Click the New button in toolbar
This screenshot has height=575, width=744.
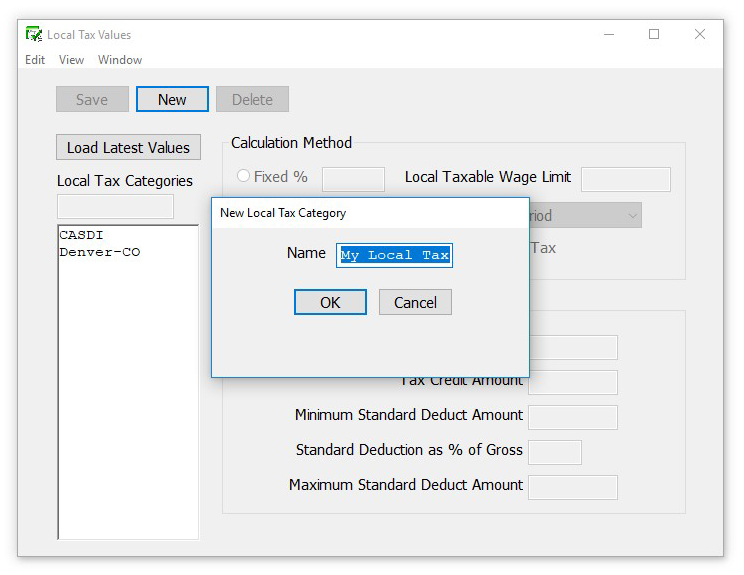click(172, 100)
